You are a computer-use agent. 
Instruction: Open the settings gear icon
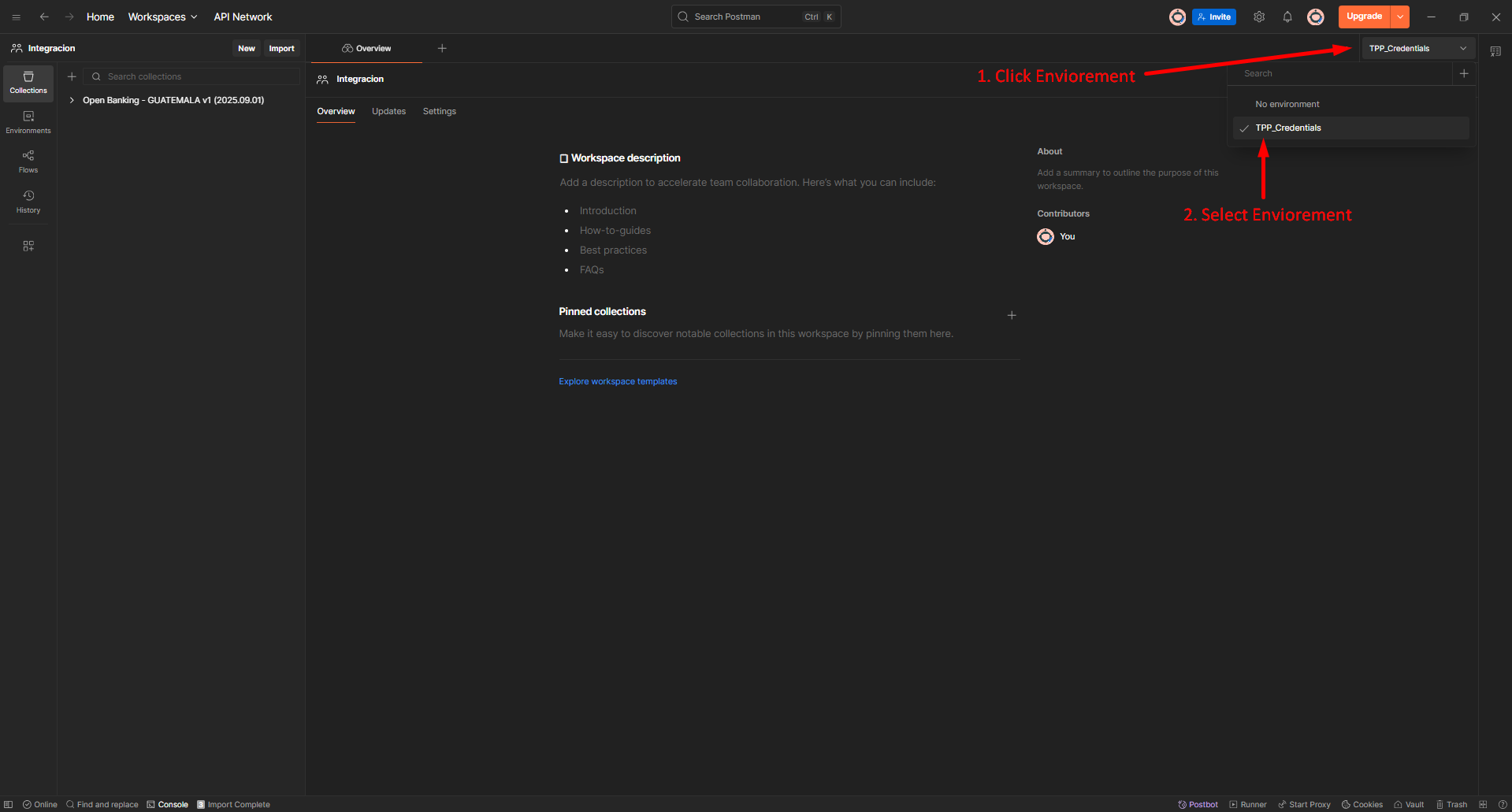click(x=1259, y=17)
